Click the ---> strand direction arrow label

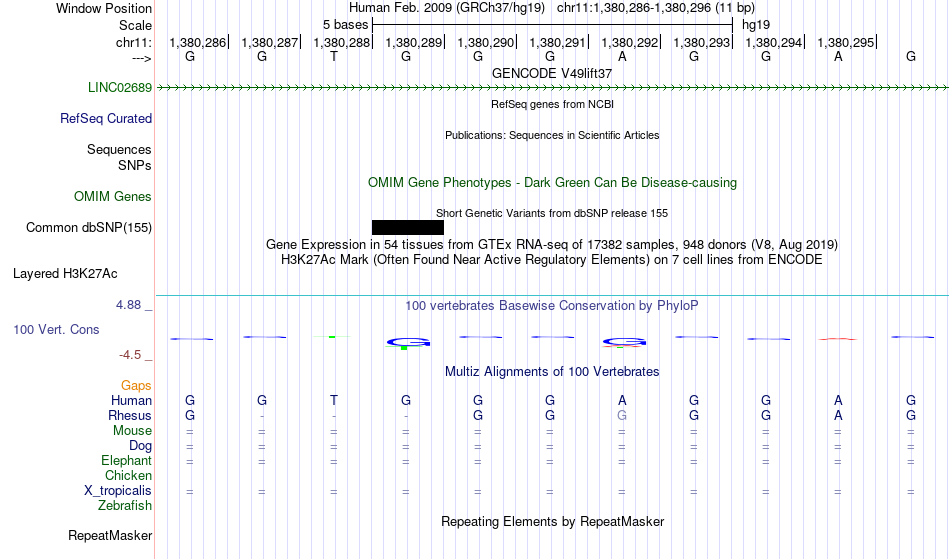point(142,58)
